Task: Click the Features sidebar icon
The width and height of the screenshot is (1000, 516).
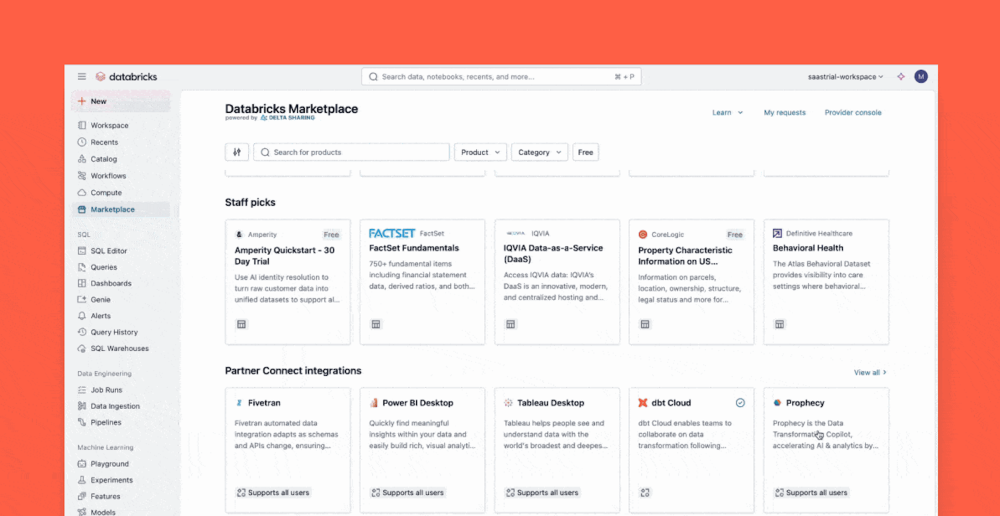Action: click(82, 496)
